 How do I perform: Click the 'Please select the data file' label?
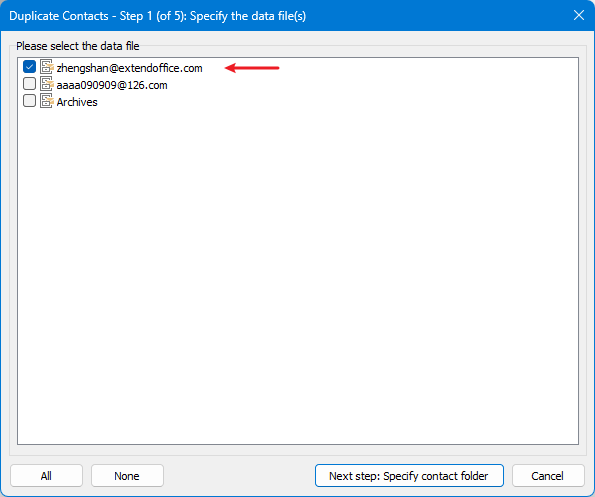[78, 46]
